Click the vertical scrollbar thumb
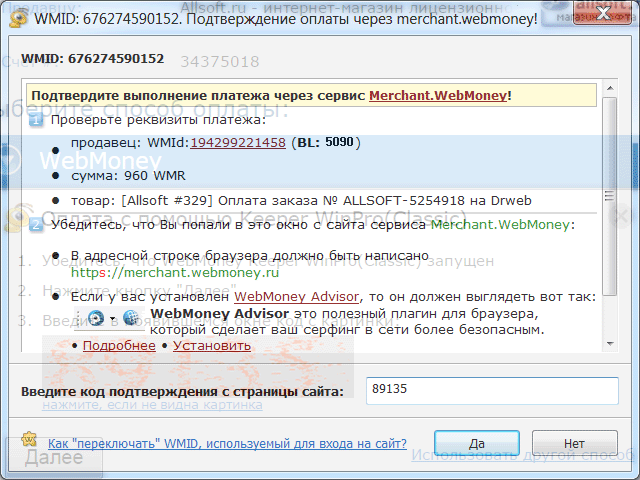The image size is (640, 480). [x=610, y=196]
